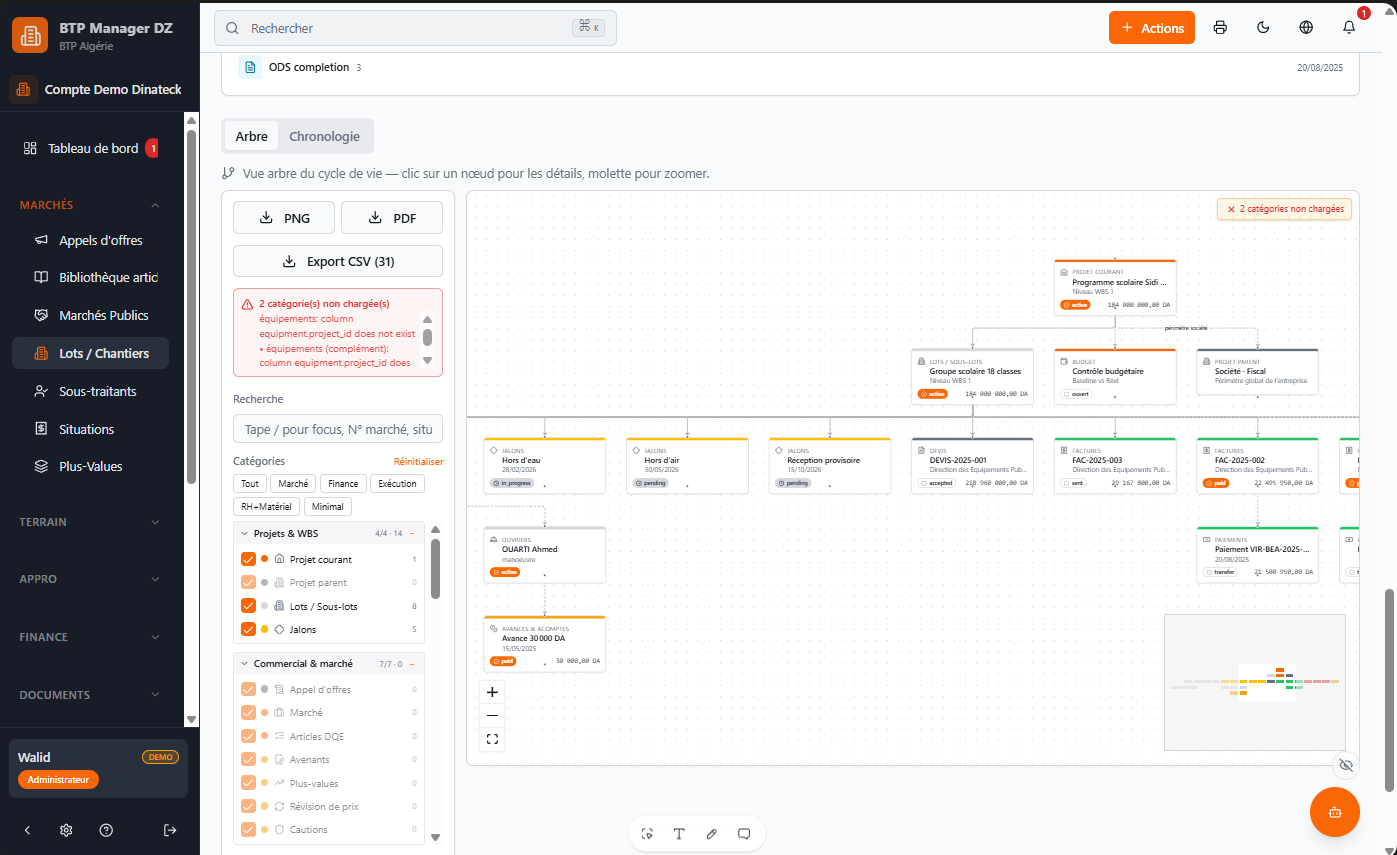This screenshot has width=1397, height=855.
Task: Uncheck the Projet courant category
Action: (248, 559)
